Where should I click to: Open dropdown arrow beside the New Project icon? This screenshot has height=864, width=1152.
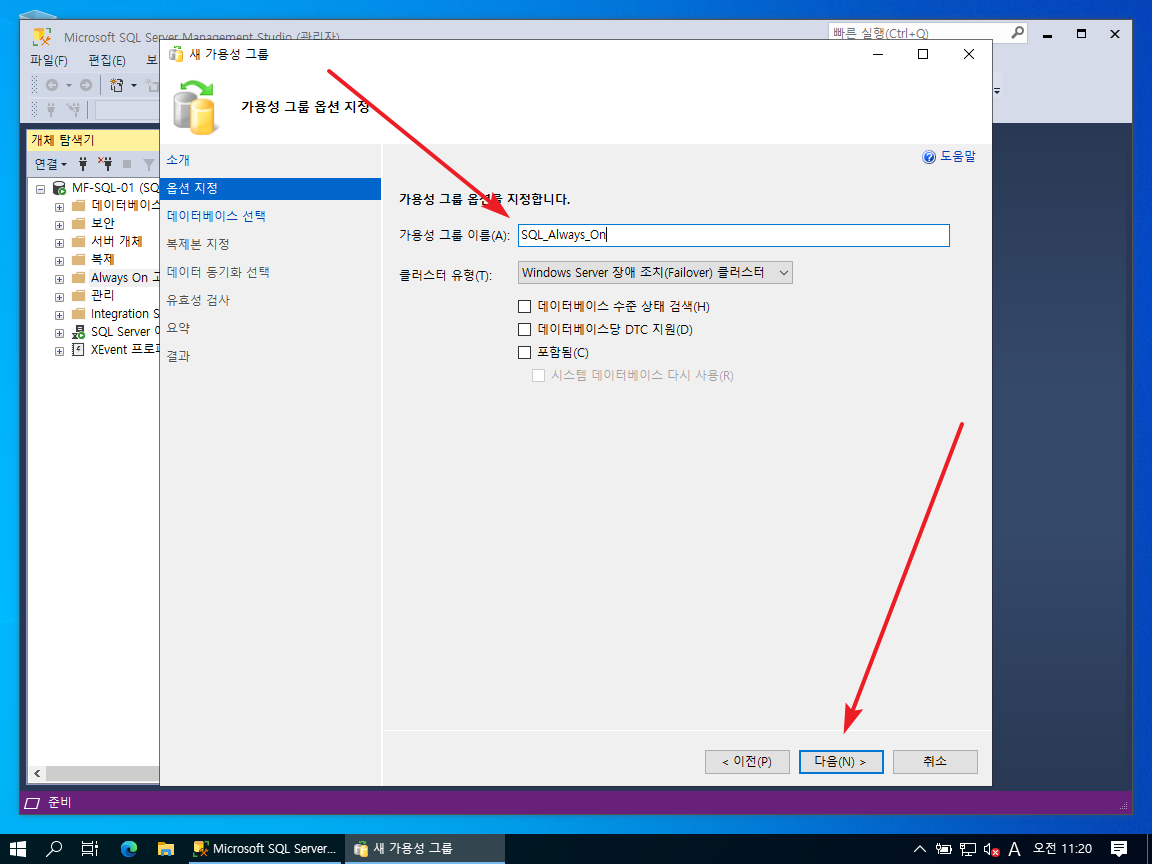coord(134,85)
